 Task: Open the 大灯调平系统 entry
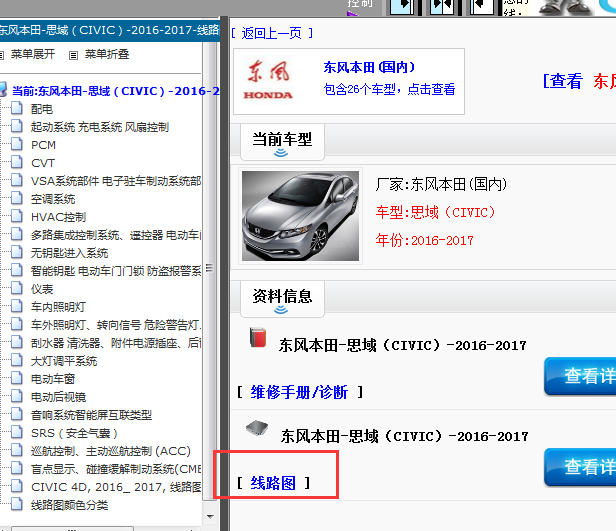coord(64,361)
